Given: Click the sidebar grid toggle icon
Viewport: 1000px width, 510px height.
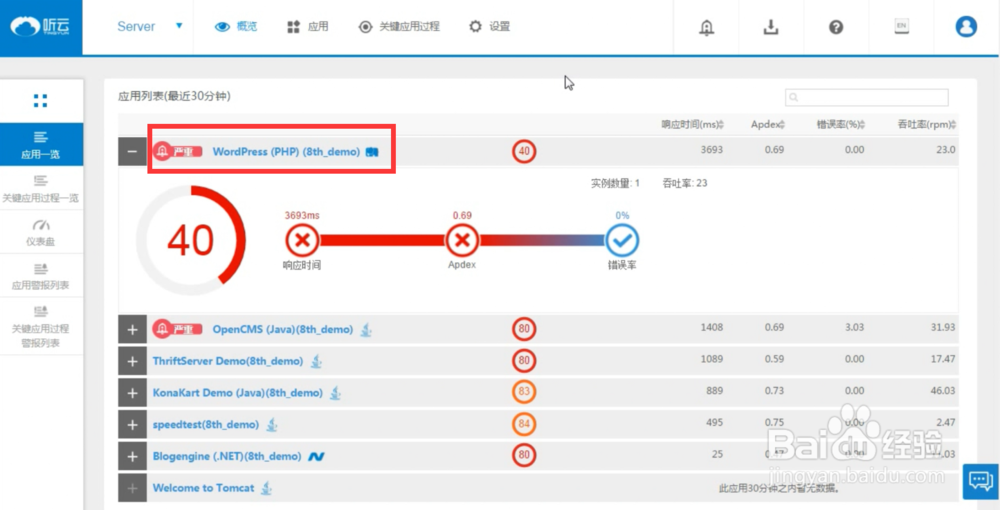Looking at the screenshot, I should pos(41,101).
